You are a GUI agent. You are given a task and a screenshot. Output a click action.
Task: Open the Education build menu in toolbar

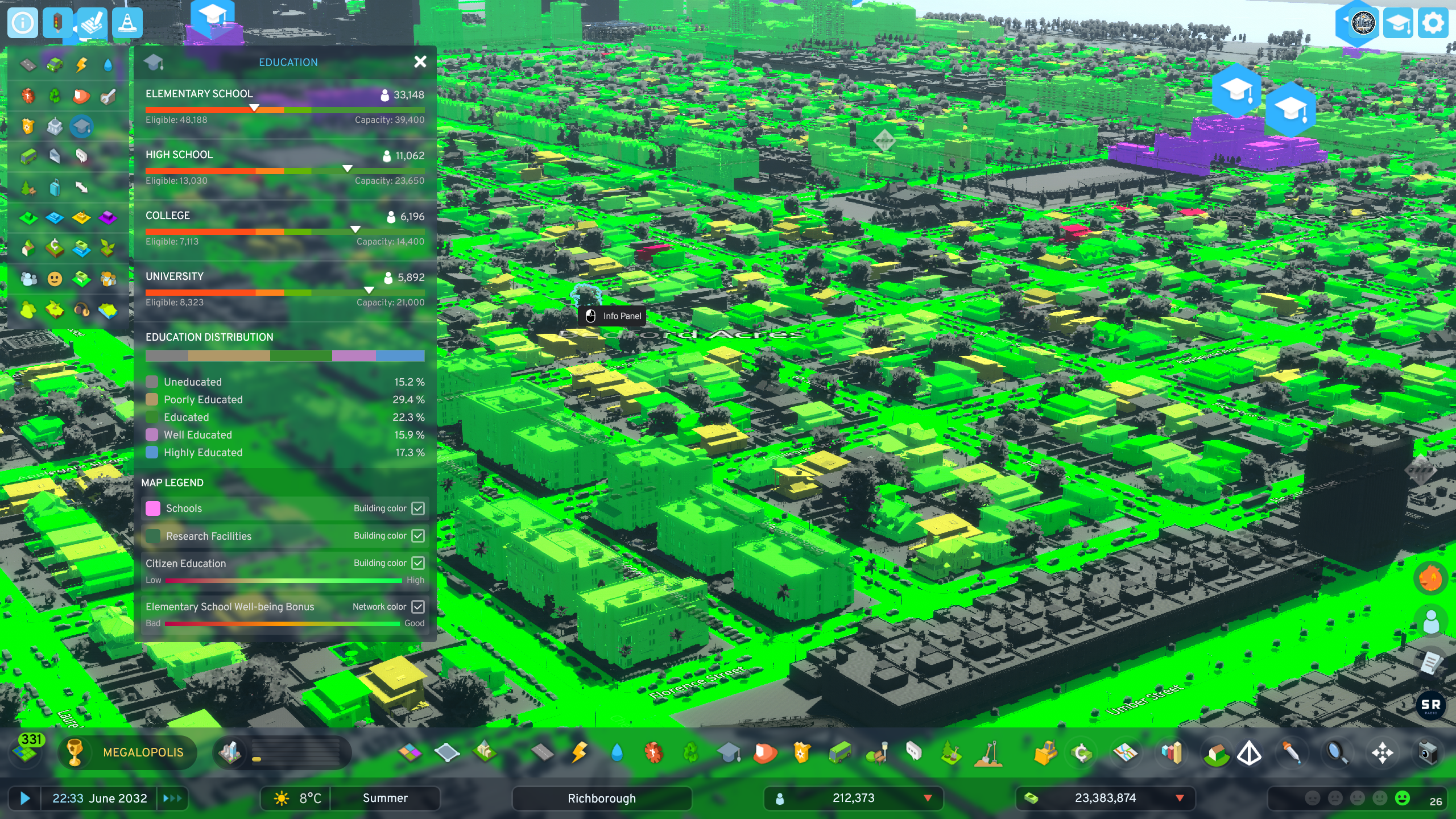click(728, 752)
